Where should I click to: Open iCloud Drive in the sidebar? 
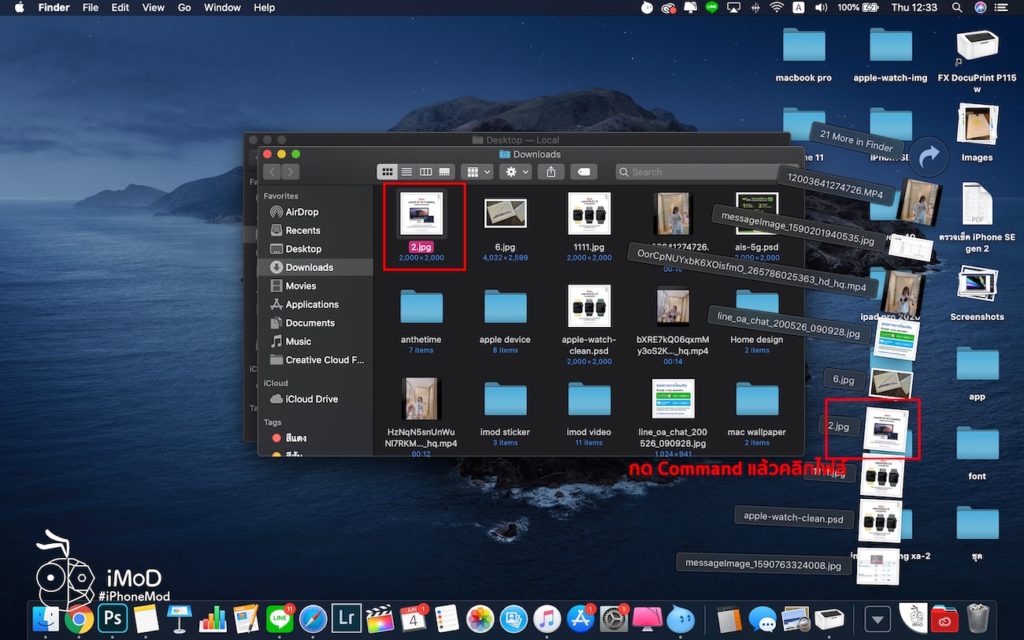[x=311, y=399]
